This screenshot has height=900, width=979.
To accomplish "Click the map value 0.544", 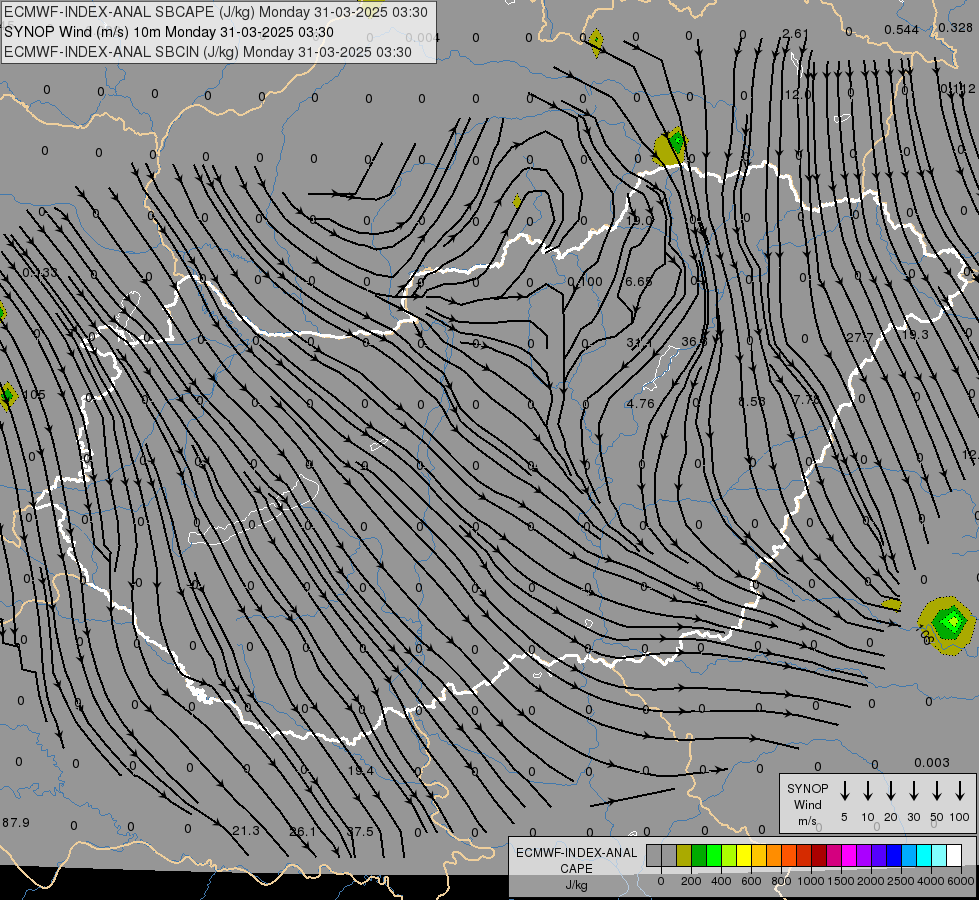I will click(902, 29).
